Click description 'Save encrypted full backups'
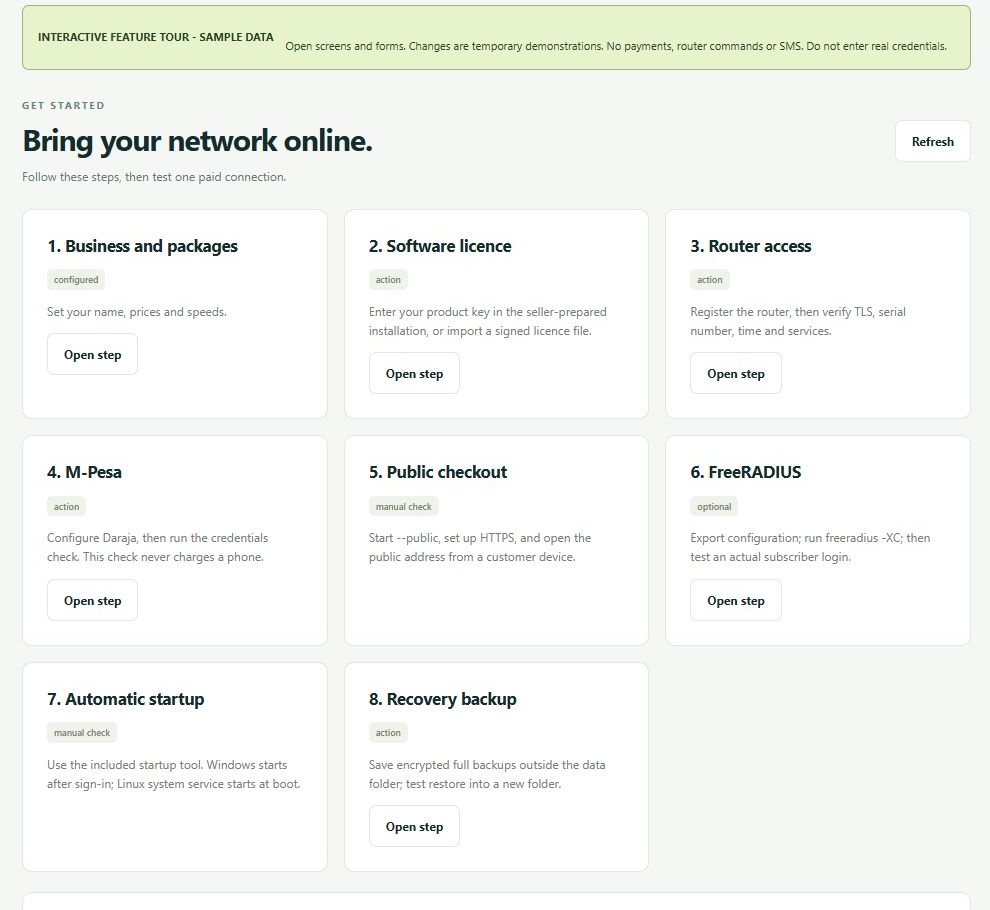 (x=487, y=774)
